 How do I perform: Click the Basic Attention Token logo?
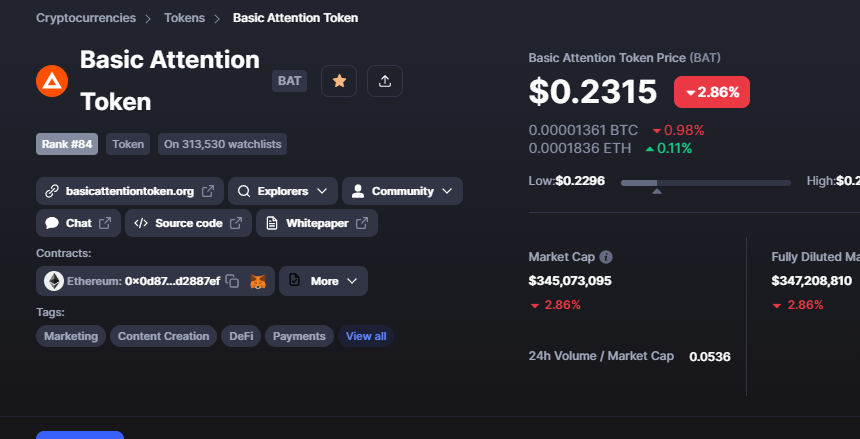pos(52,81)
